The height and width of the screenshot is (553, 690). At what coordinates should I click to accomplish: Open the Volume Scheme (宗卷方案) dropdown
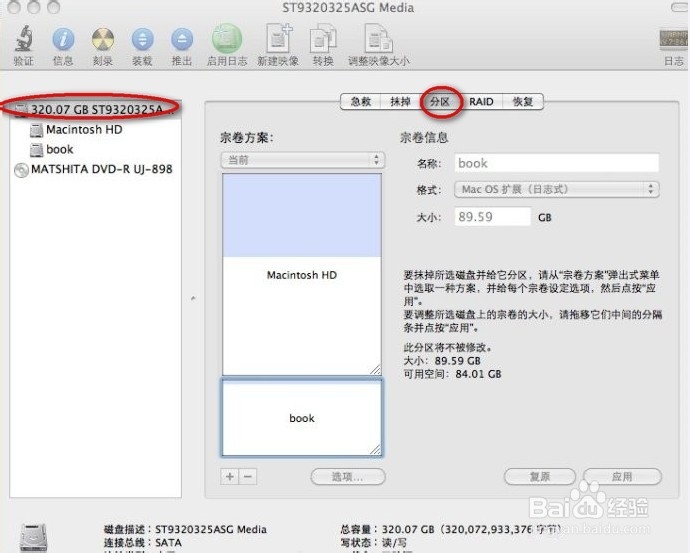pyautogui.click(x=303, y=160)
